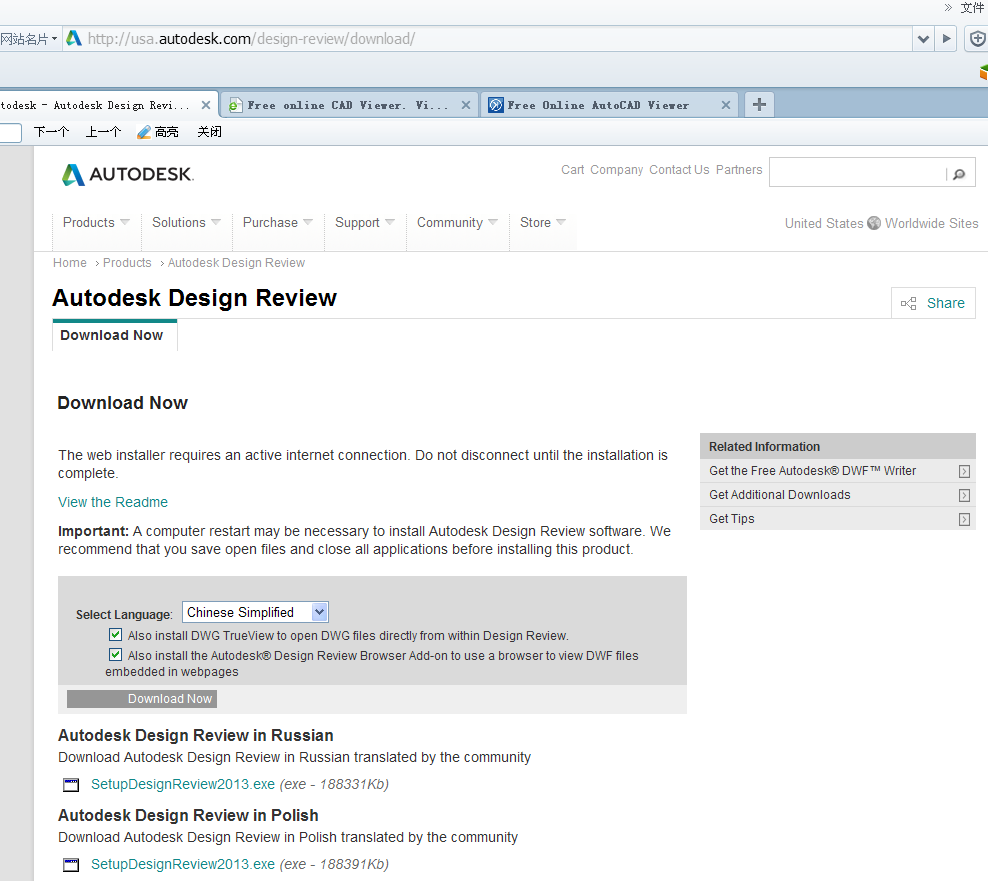Click the arrow icon for Get the Free Autodesk DWF Writer
The height and width of the screenshot is (881, 988).
[x=964, y=471]
